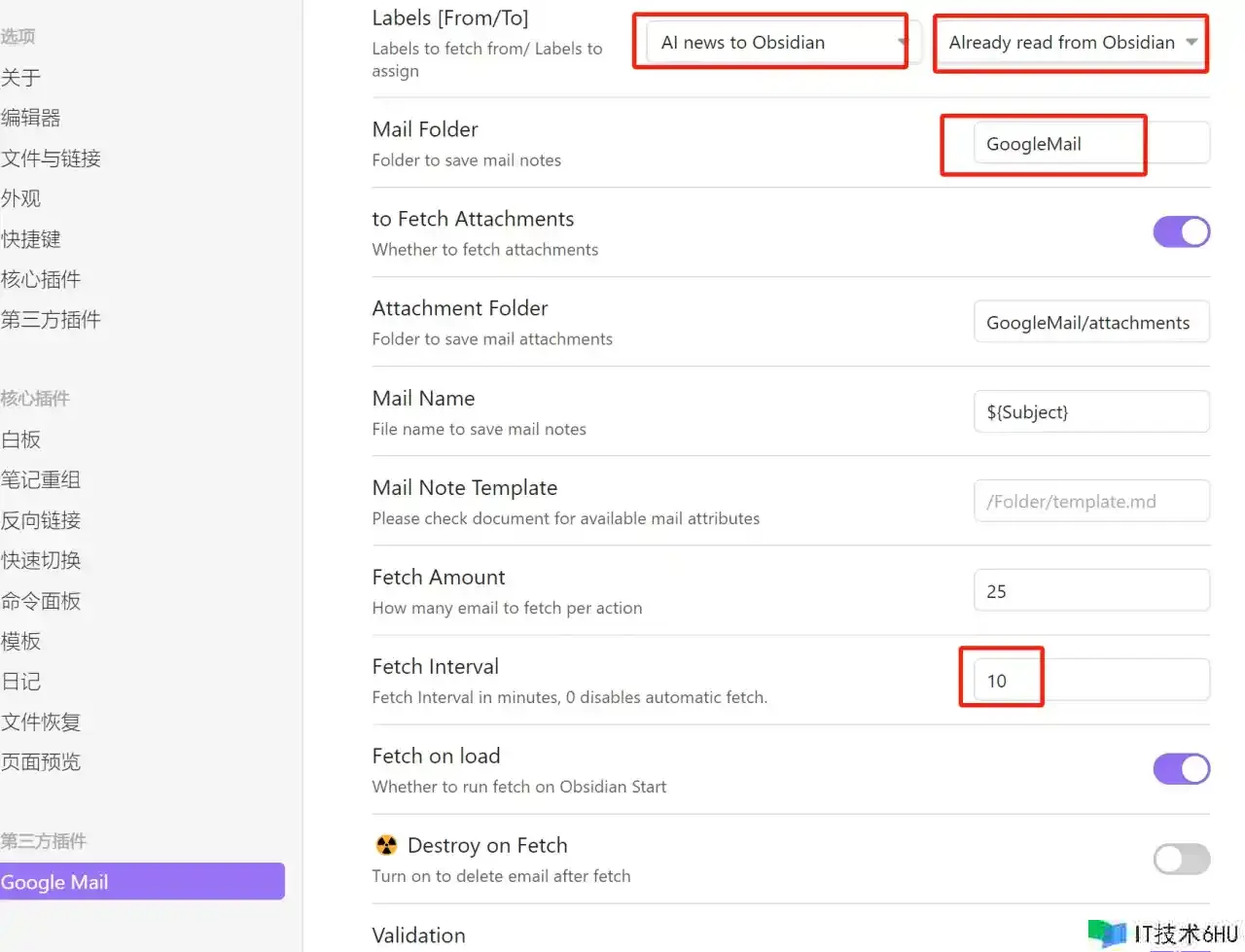
Task: Click the Fetch Interval input field
Action: click(x=1091, y=680)
